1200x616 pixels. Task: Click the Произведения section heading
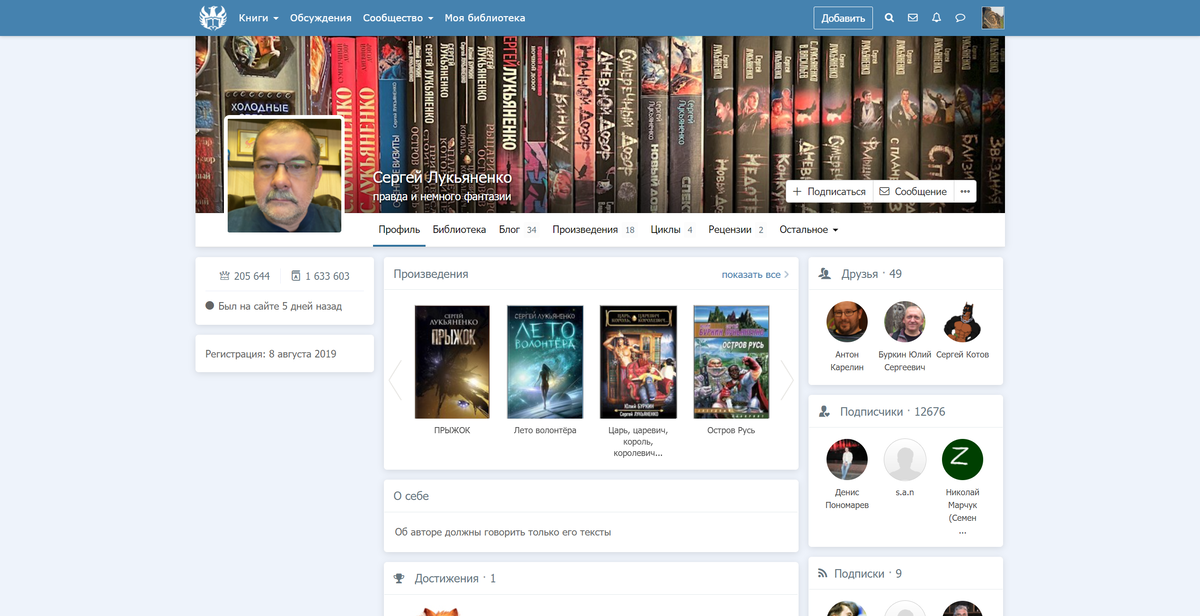pos(431,274)
